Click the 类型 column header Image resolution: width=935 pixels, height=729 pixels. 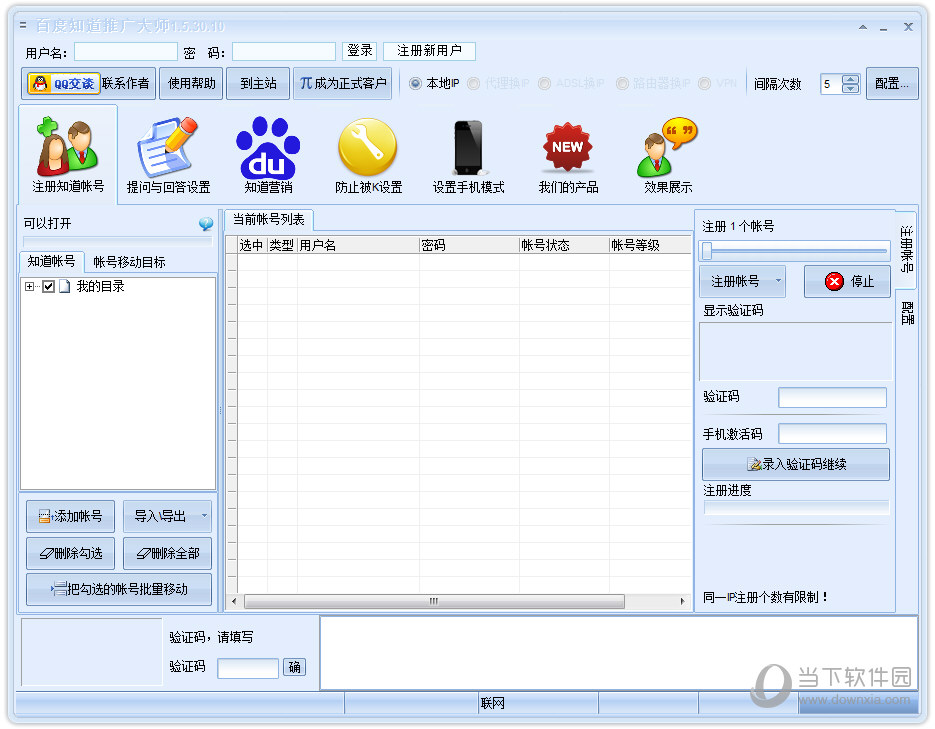pyautogui.click(x=282, y=245)
